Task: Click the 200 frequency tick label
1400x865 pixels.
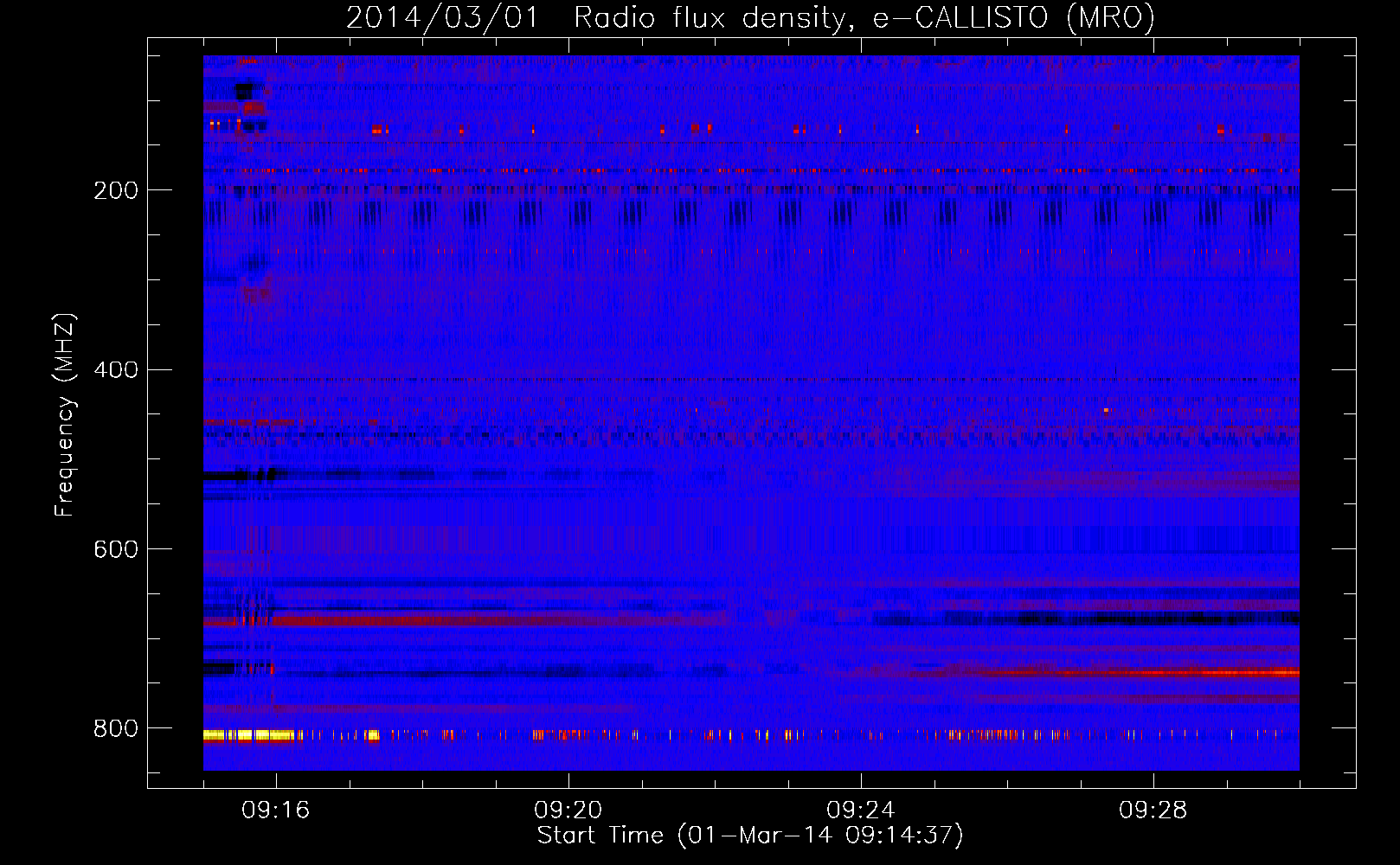Action: click(116, 190)
